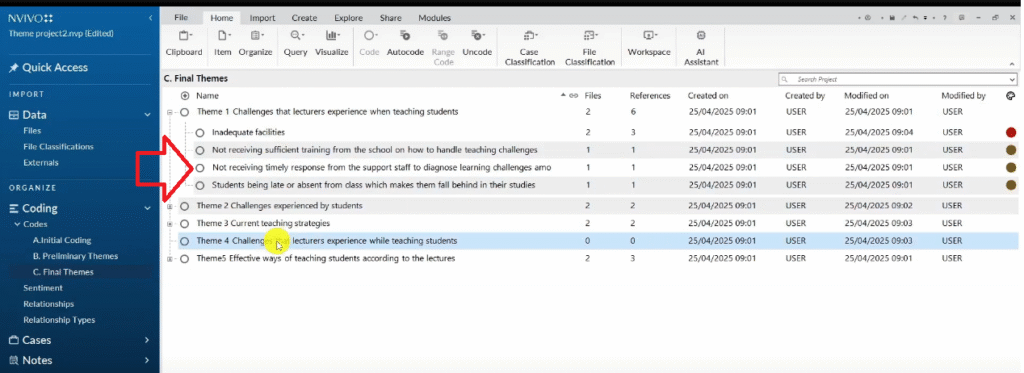Switch to the Share tab

391,18
